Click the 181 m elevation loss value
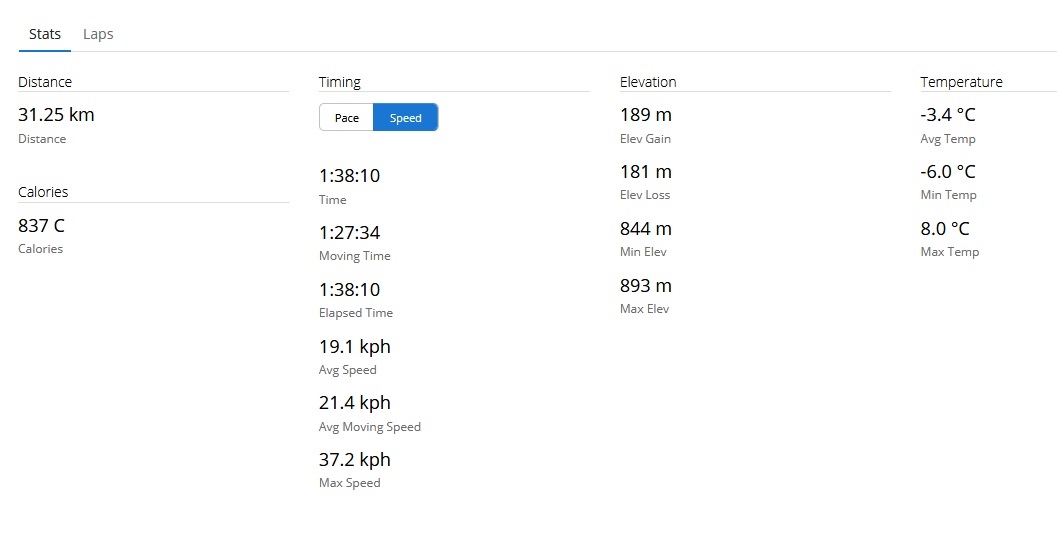 tap(646, 172)
